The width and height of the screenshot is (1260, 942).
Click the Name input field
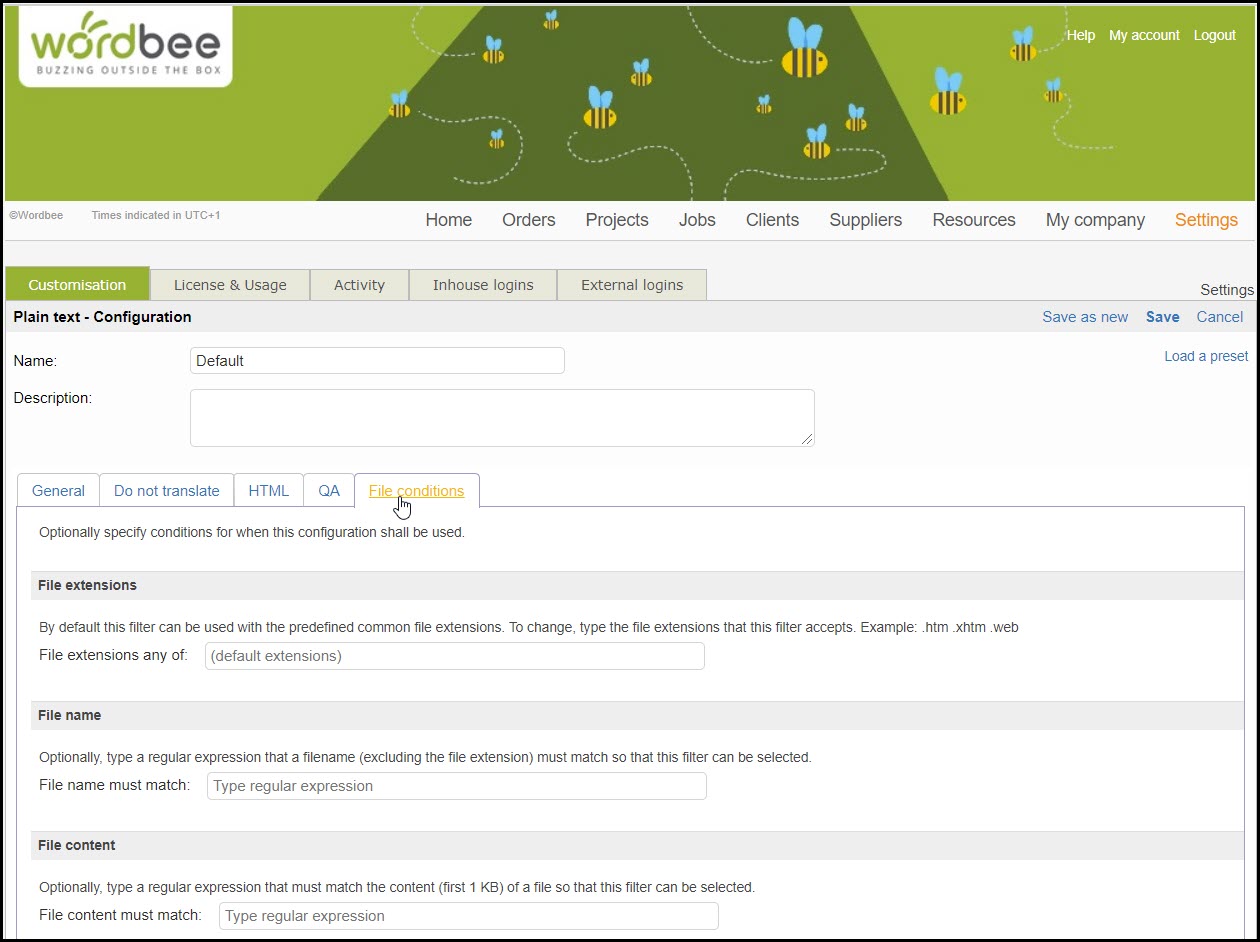pos(377,361)
